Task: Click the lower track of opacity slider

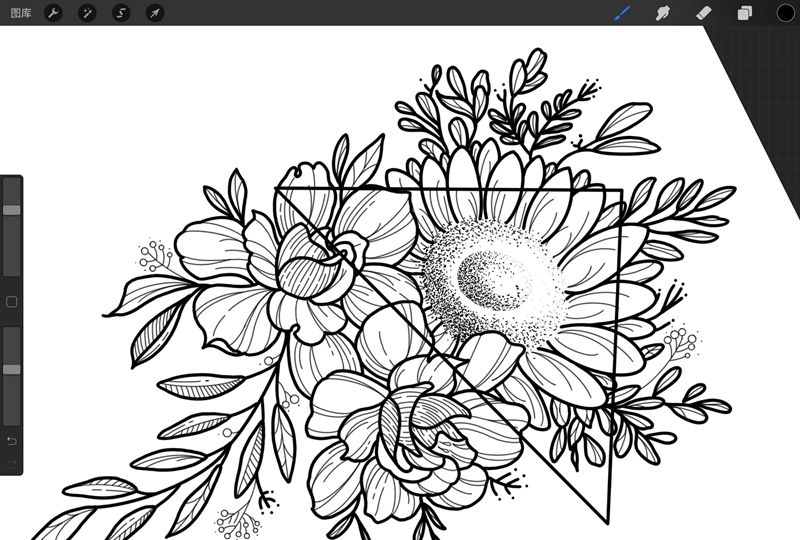Action: coord(12,400)
